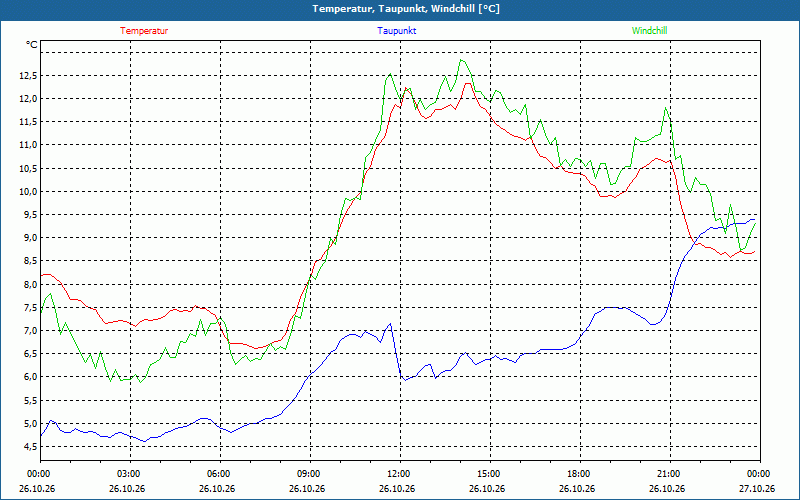Click the 12,5 y-axis value
Screen dimensions: 800x500
point(28,76)
